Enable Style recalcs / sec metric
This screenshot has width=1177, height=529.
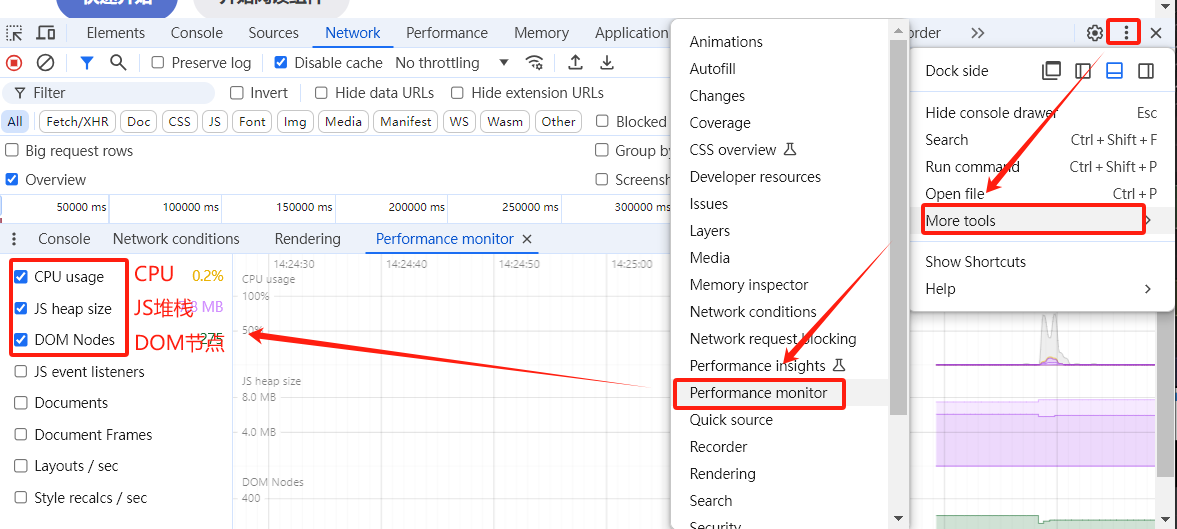click(21, 497)
